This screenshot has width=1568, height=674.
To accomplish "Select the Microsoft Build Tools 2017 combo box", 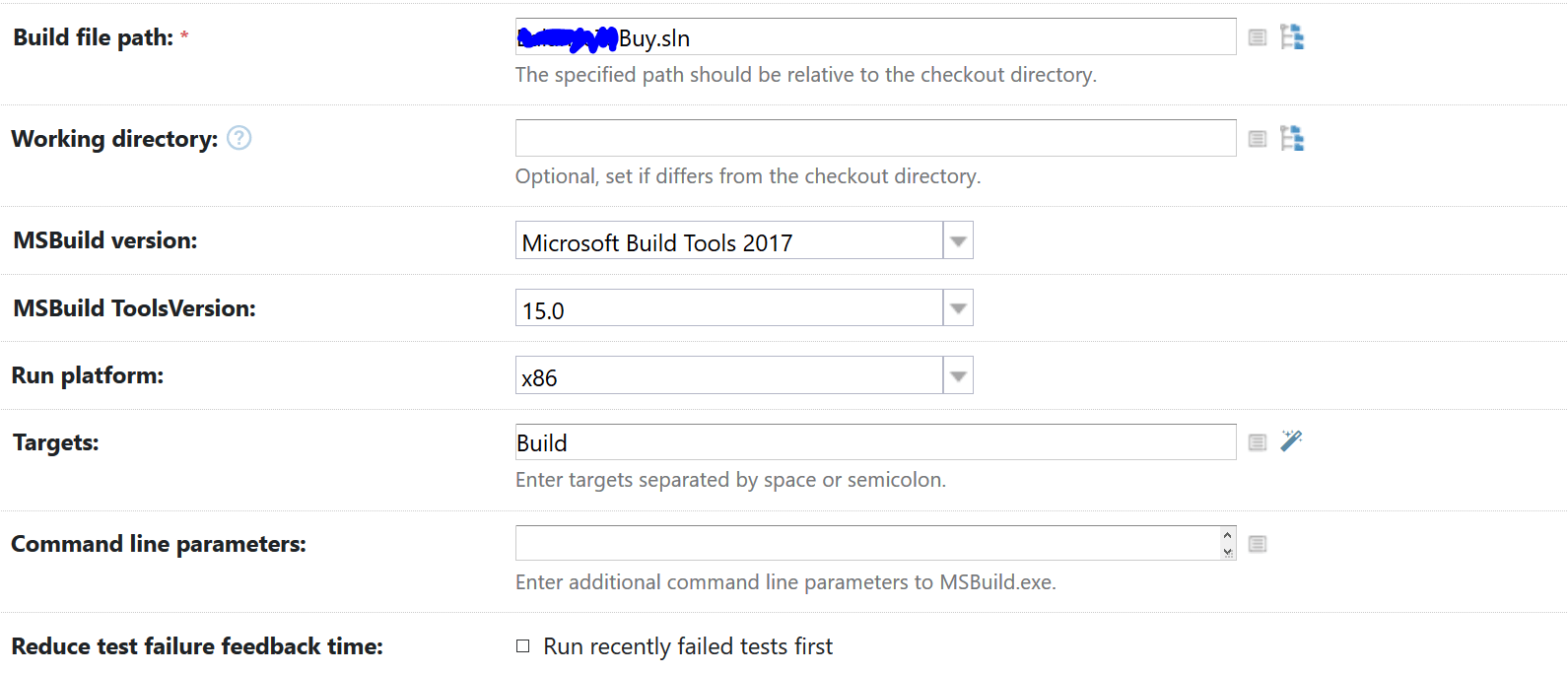I will 729,241.
